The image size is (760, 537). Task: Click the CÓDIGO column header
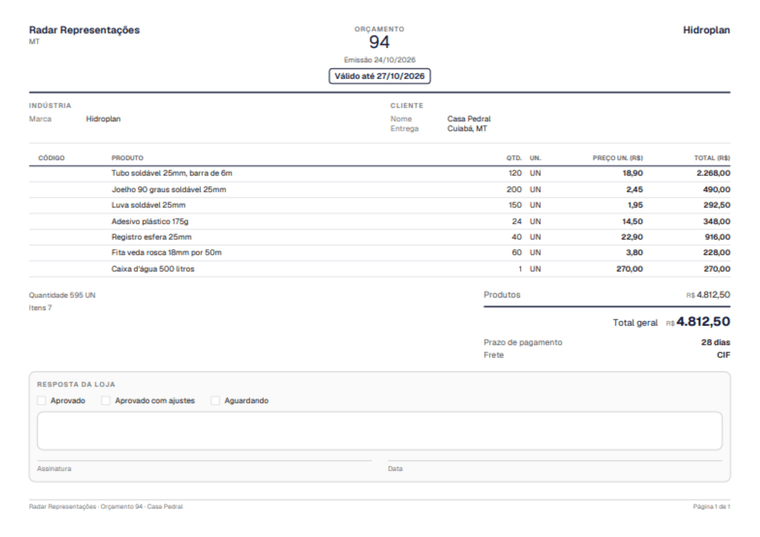point(51,158)
